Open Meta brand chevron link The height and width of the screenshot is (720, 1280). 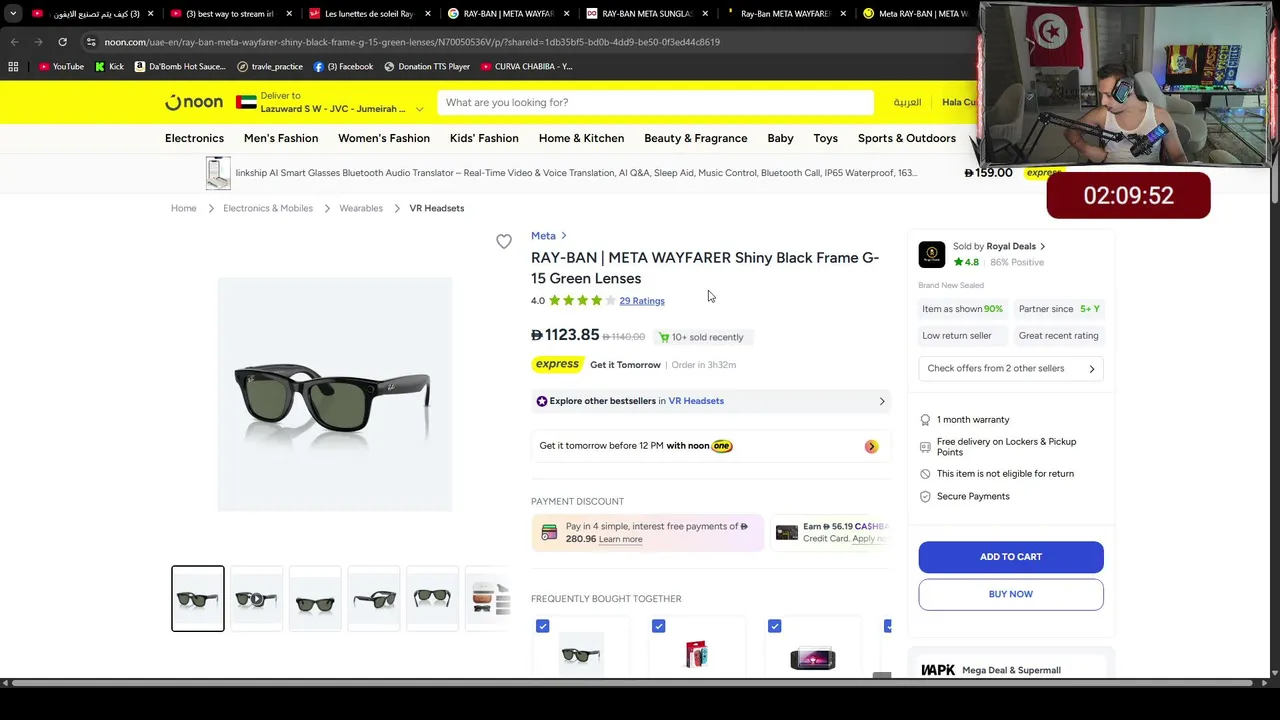coord(564,236)
